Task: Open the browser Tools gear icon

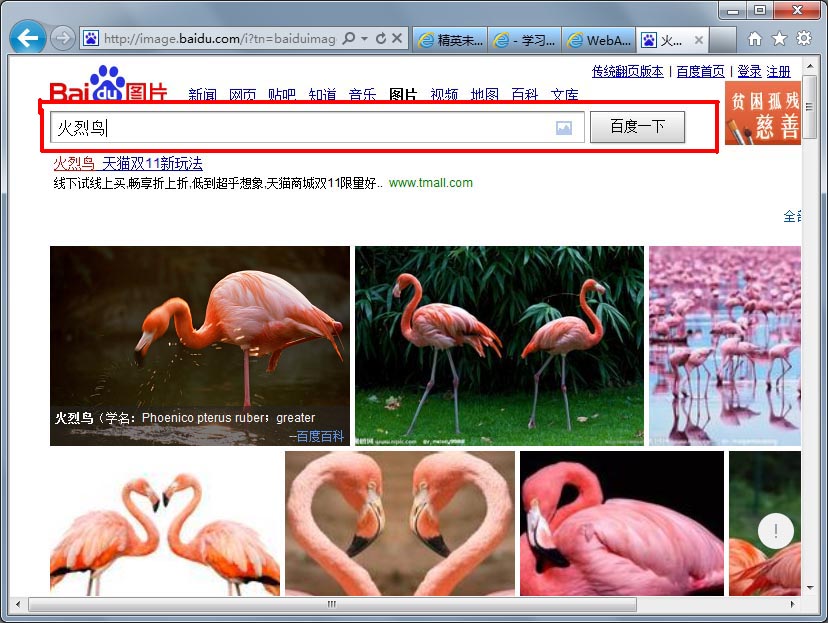Action: (803, 39)
